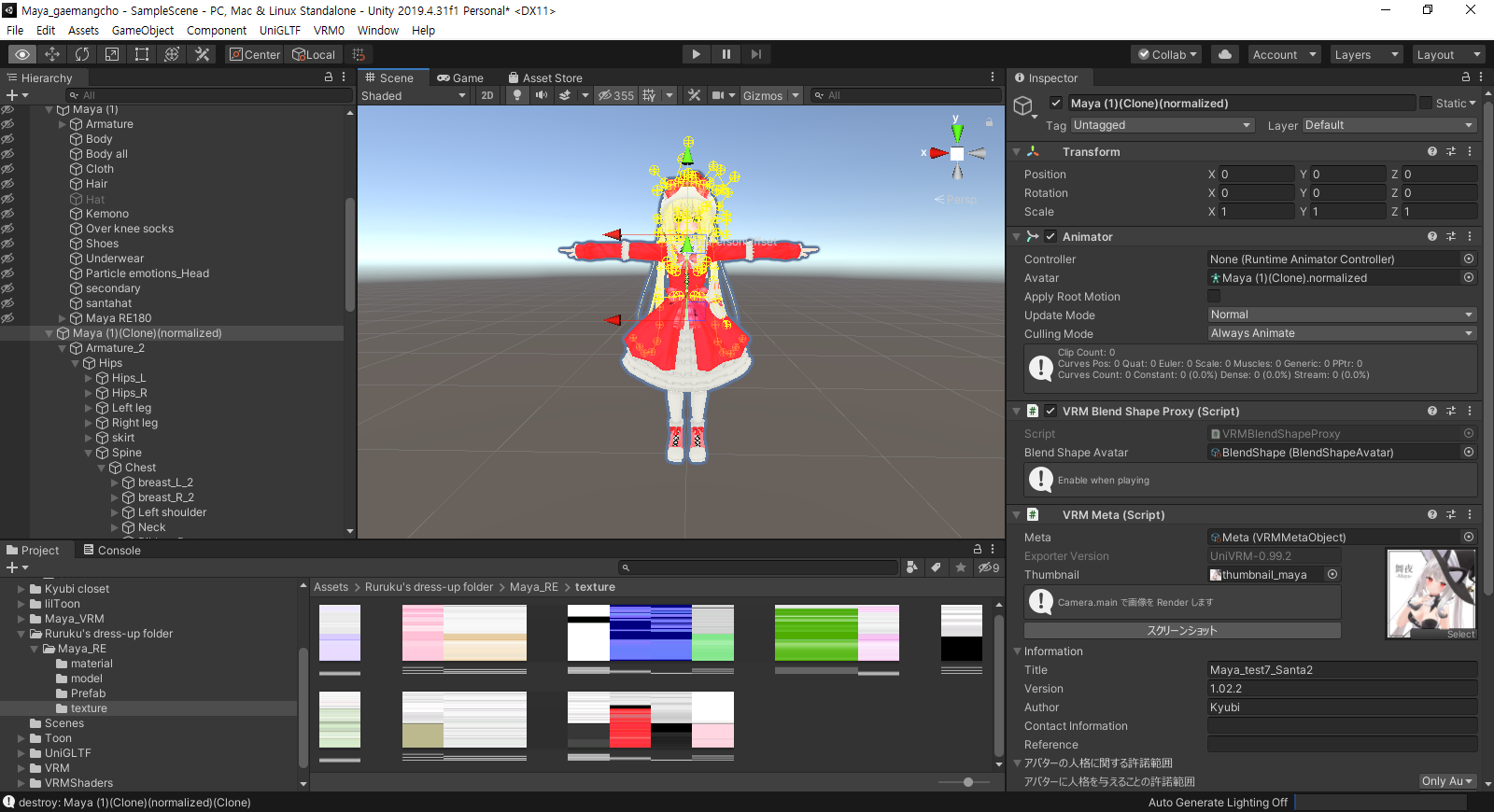This screenshot has width=1494, height=812.
Task: Select the Move tool
Action: (52, 54)
